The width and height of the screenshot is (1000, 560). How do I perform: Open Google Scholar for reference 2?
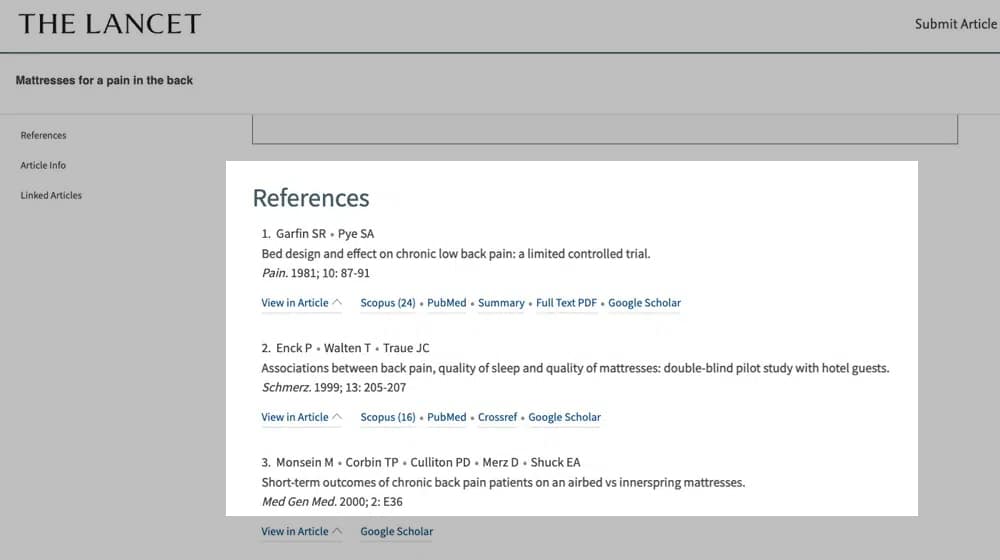click(564, 417)
